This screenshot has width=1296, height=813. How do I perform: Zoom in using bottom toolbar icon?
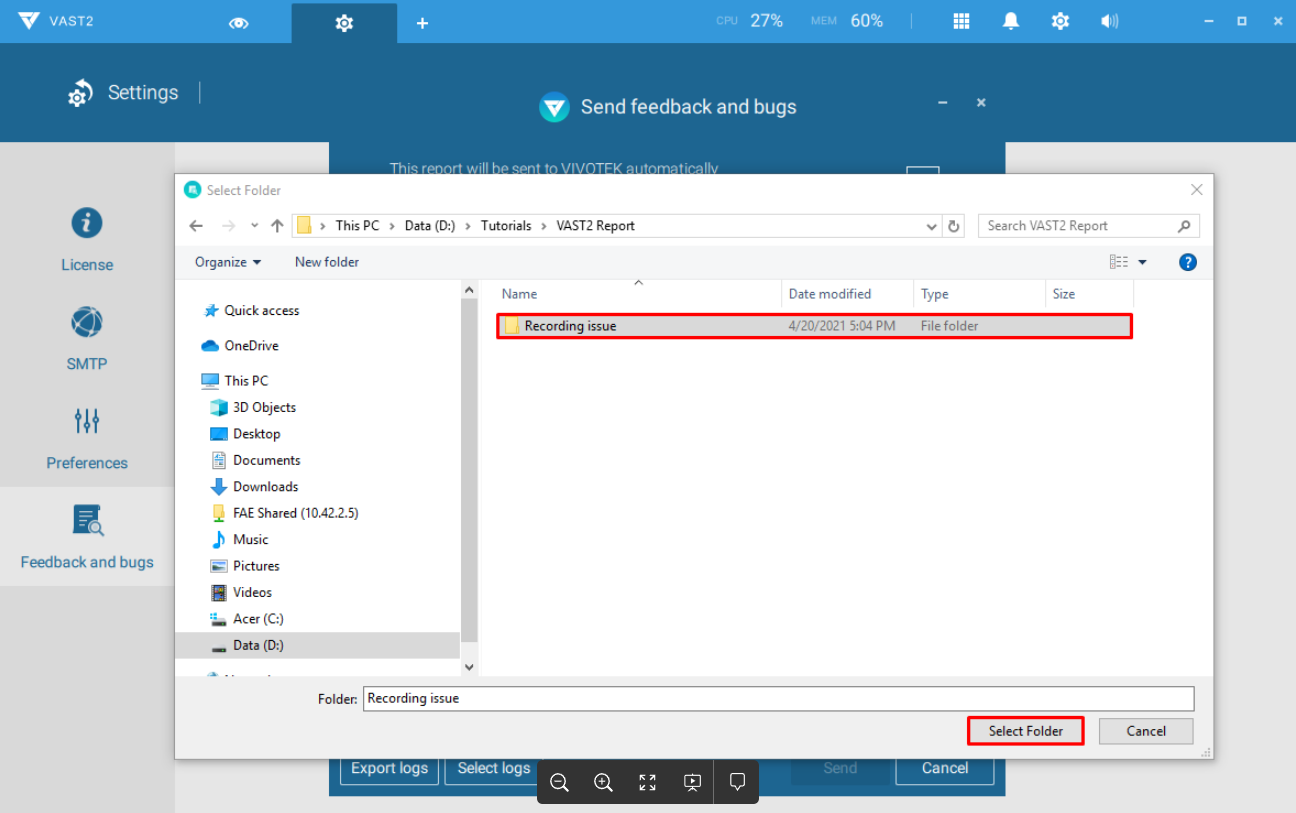click(x=604, y=783)
